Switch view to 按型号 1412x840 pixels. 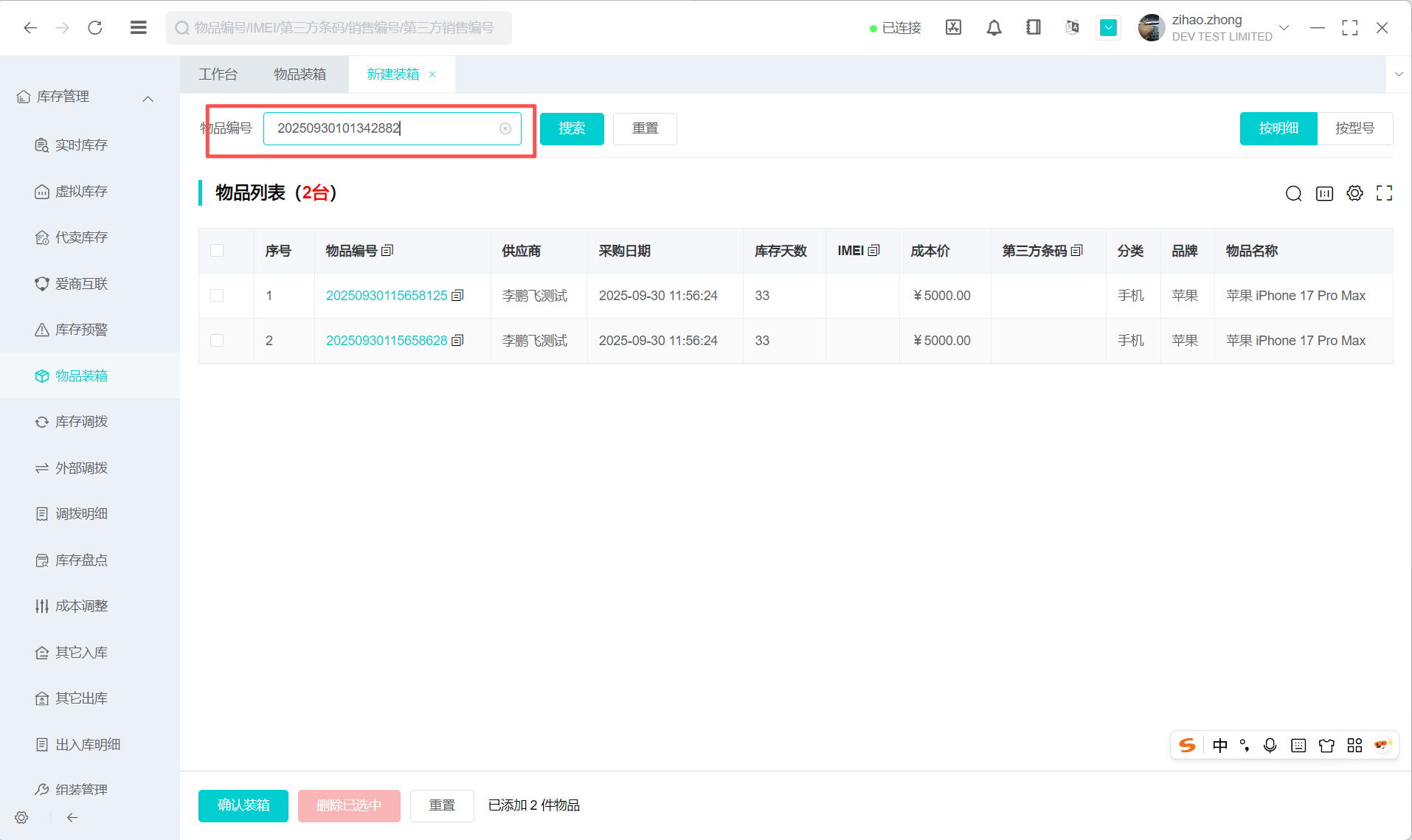click(1354, 128)
